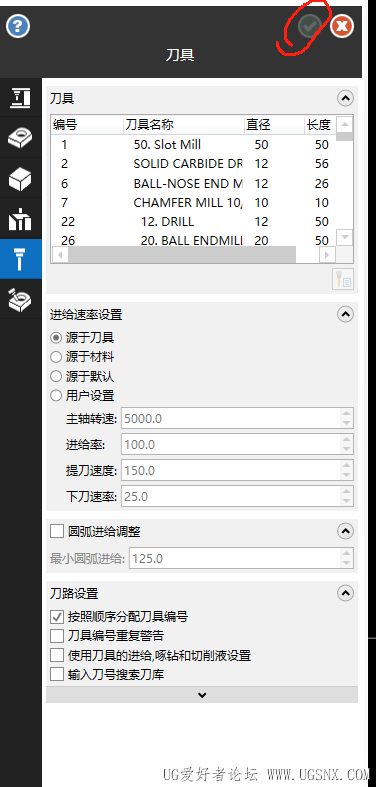Select the 20. BALL ENDMILL tool row
The height and width of the screenshot is (787, 376).
pyautogui.click(x=193, y=240)
